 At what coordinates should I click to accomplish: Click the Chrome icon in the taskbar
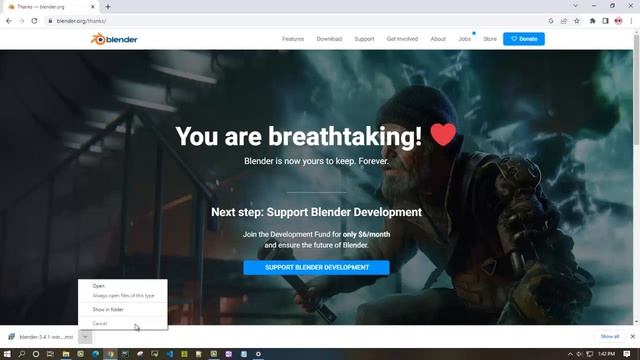(x=110, y=354)
